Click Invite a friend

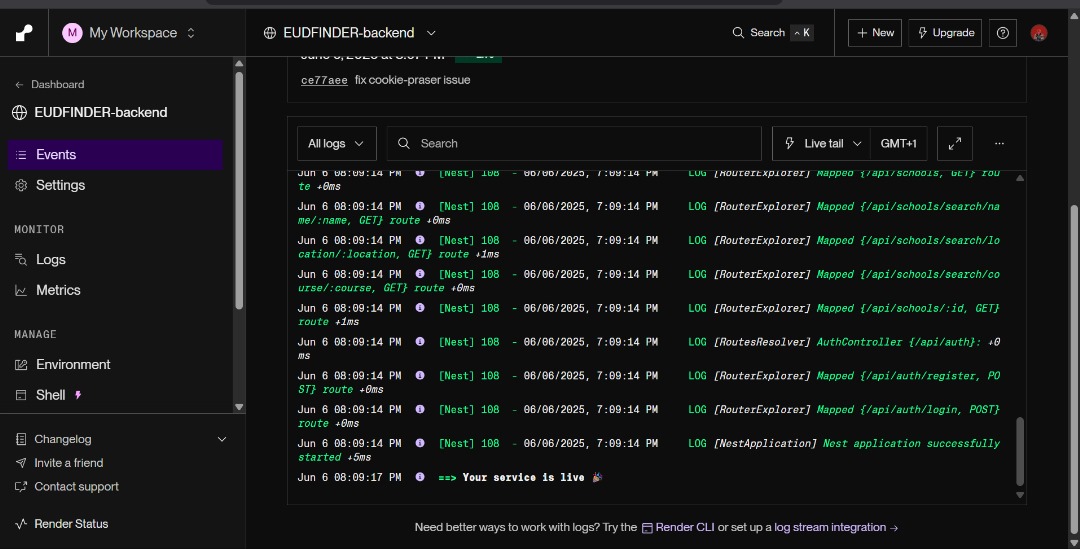pyautogui.click(x=69, y=463)
